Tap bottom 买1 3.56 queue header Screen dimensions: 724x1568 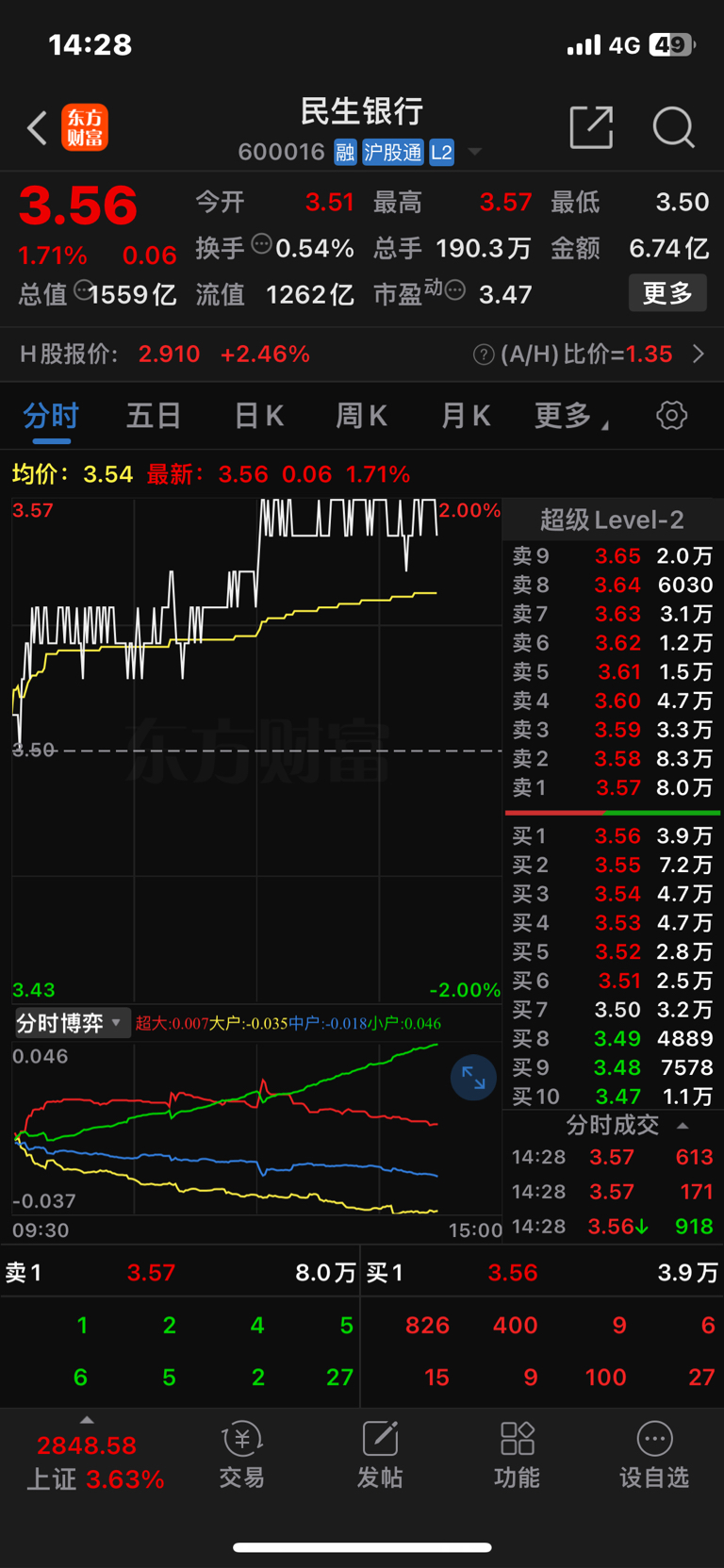(542, 1273)
